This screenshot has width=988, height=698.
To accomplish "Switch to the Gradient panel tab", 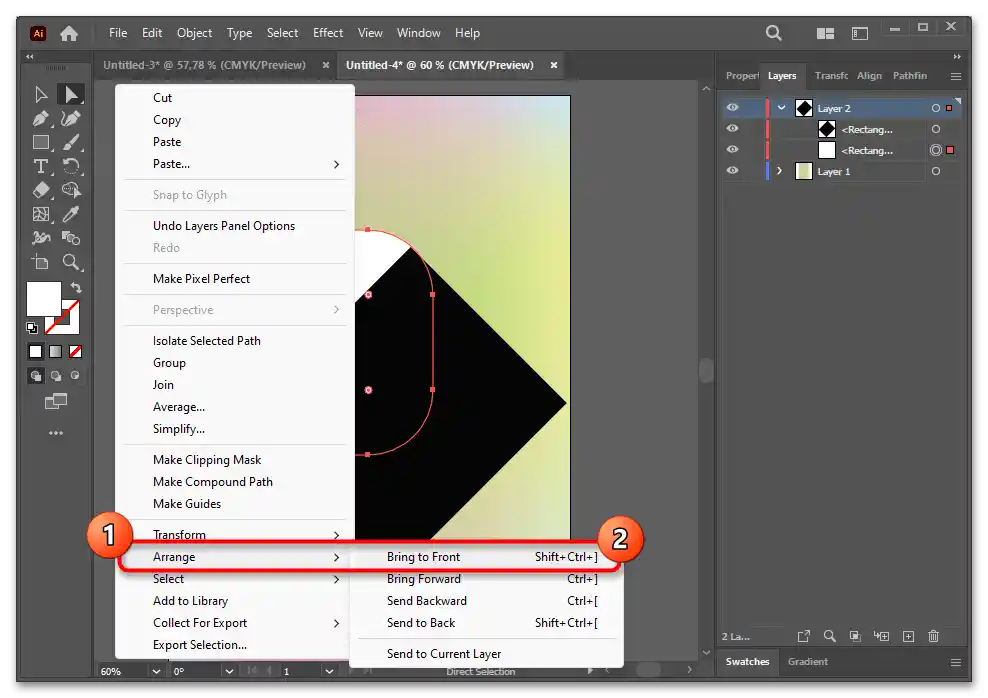I will pyautogui.click(x=807, y=661).
